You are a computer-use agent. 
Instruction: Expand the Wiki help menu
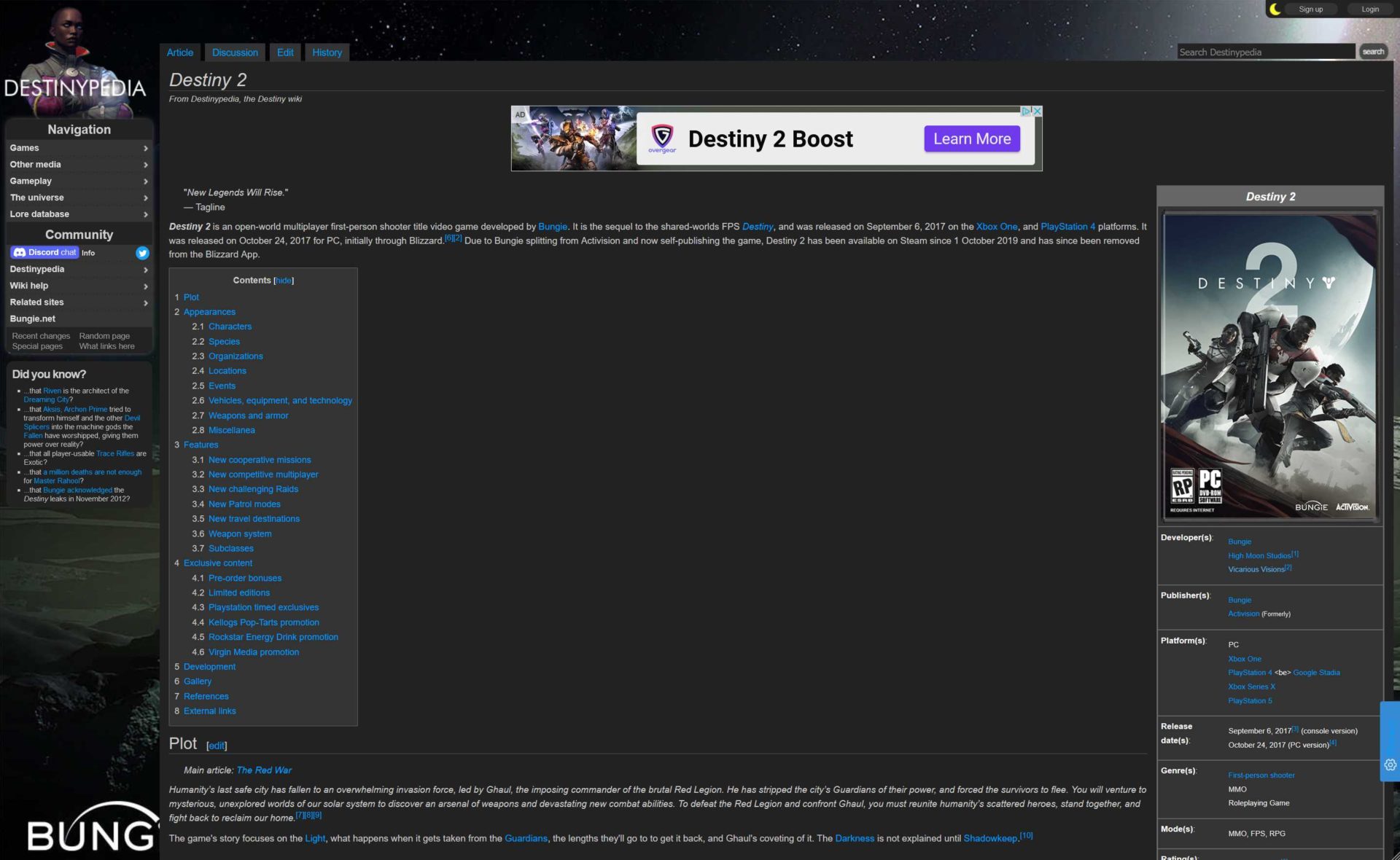tap(78, 286)
